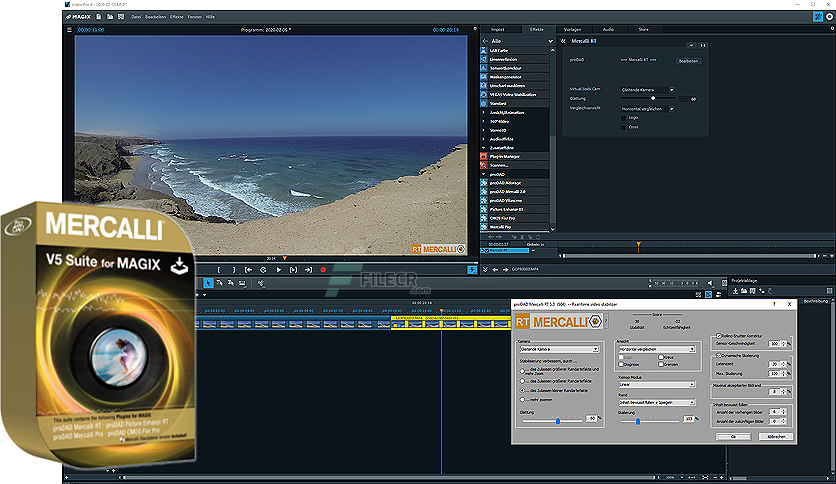Toggle Dynamische Skalierung checkbox

717,355
